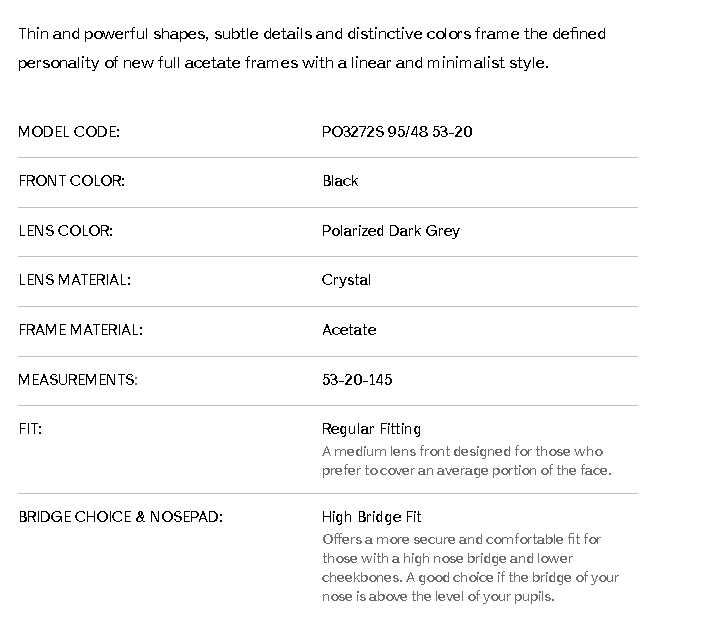Click the "Offers a more secure" bridge description

(x=470, y=568)
